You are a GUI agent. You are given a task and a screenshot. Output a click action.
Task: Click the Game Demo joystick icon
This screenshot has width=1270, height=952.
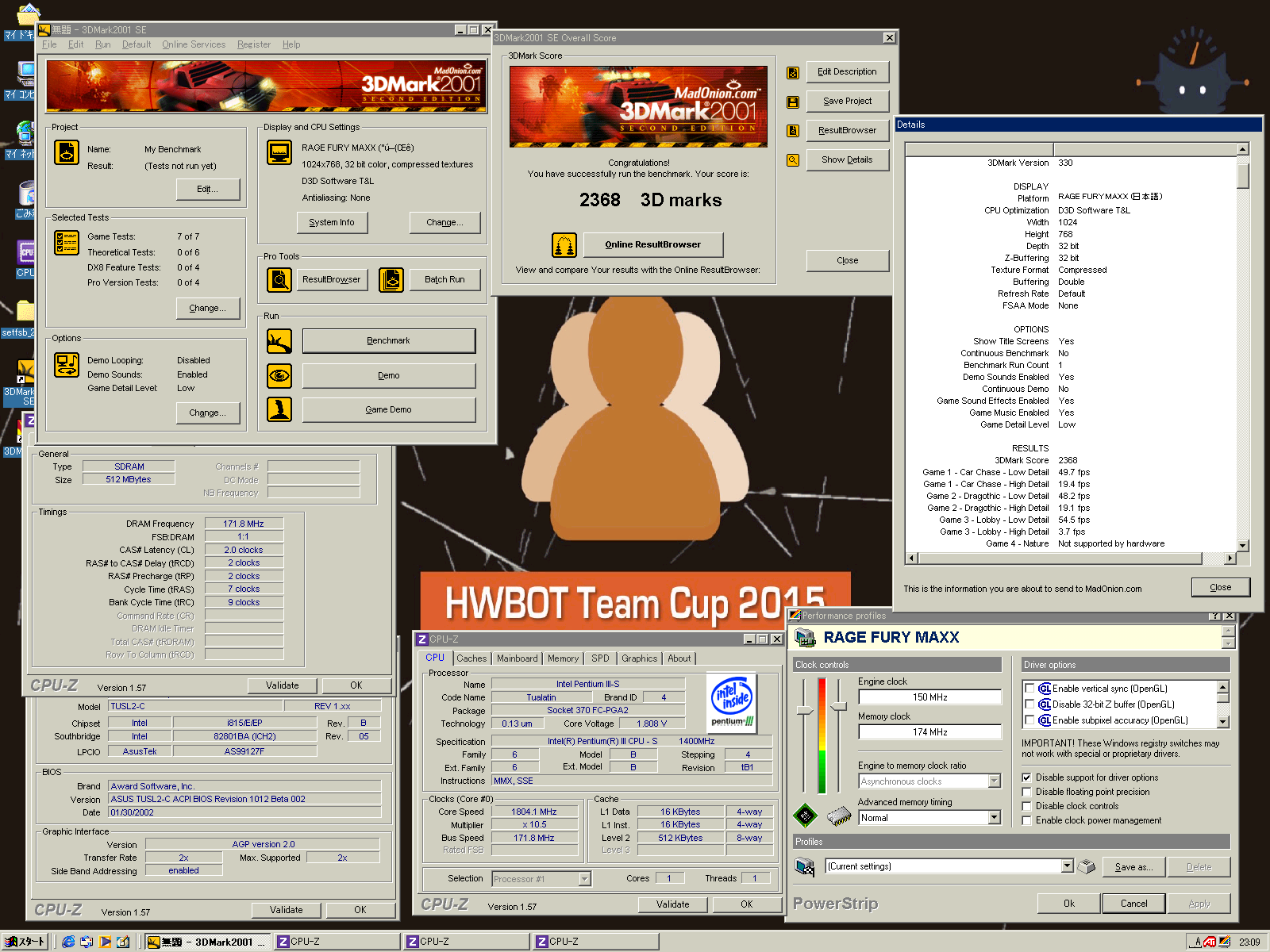(279, 409)
